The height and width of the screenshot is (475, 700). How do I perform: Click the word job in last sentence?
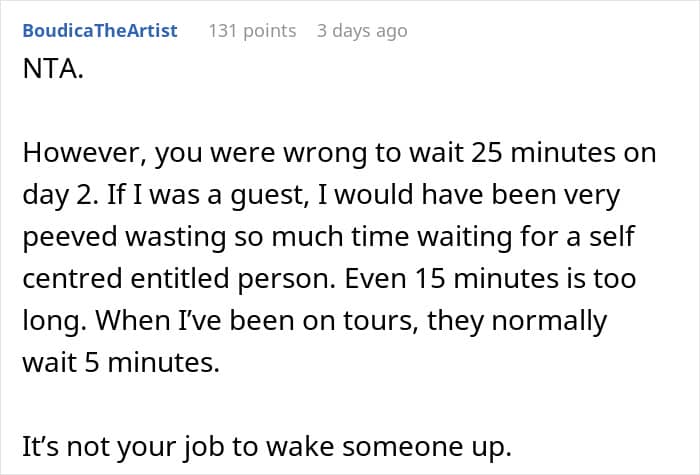pyautogui.click(x=204, y=447)
